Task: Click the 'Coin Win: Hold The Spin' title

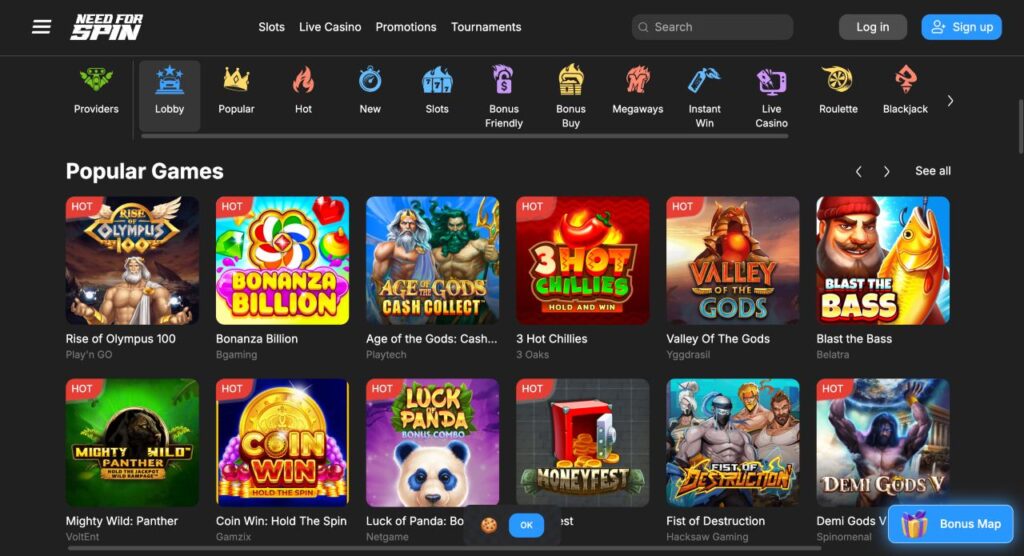Action: click(281, 521)
